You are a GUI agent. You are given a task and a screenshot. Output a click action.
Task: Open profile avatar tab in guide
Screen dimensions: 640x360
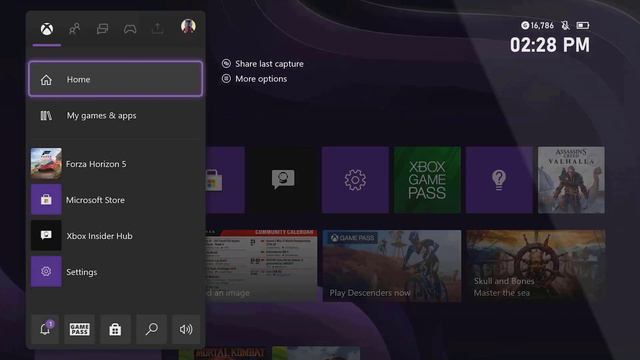(x=188, y=27)
